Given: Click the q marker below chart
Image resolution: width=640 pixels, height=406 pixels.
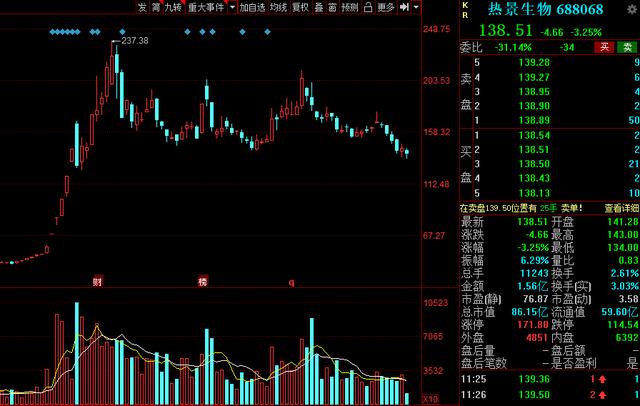Looking at the screenshot, I should [291, 282].
